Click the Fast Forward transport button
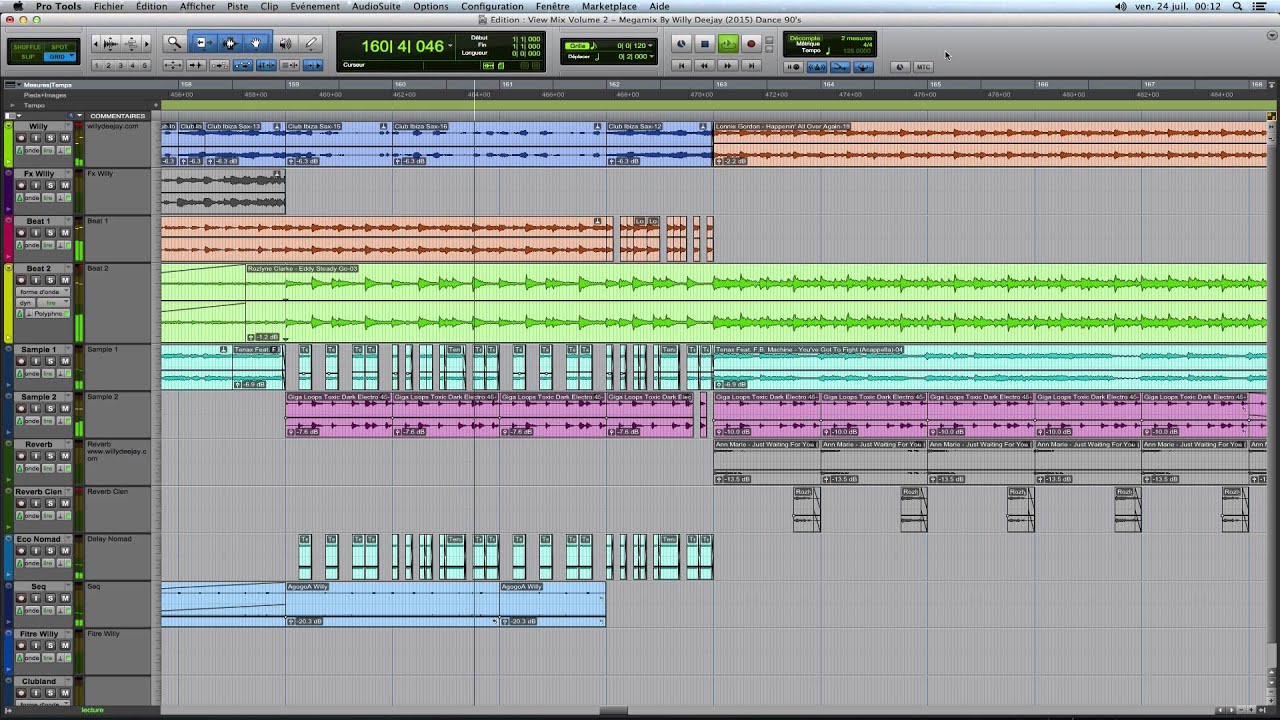The height and width of the screenshot is (720, 1280). [728, 66]
